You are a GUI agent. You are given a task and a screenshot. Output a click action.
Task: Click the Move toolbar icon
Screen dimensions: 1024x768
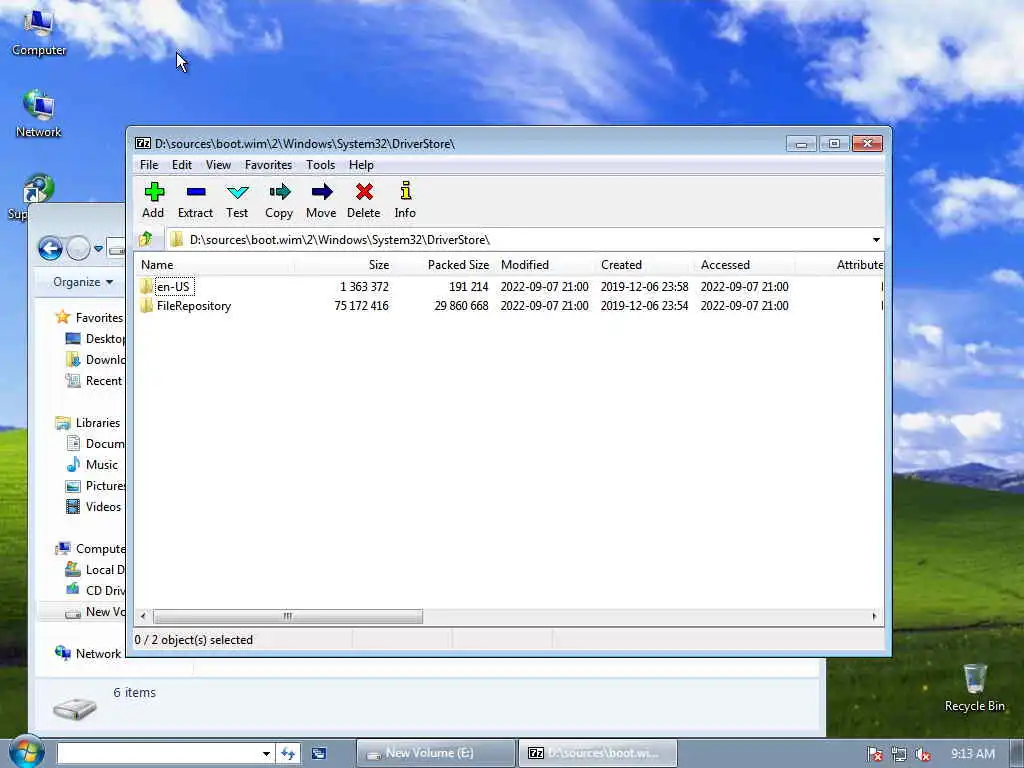click(321, 192)
